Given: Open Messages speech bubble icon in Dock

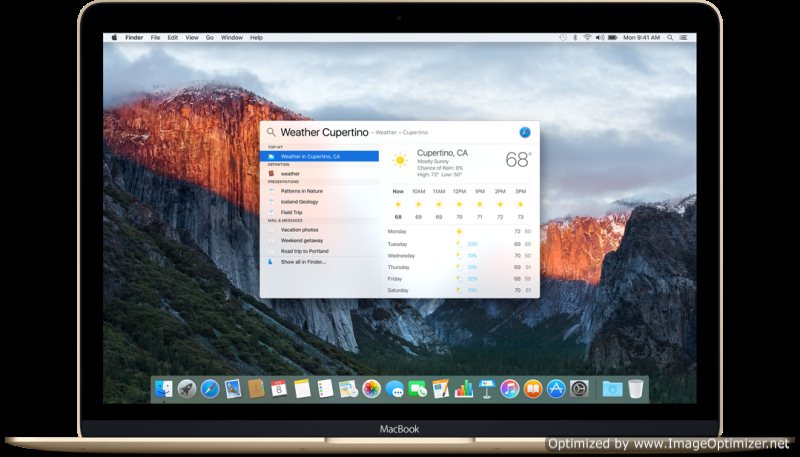Looking at the screenshot, I should point(394,389).
